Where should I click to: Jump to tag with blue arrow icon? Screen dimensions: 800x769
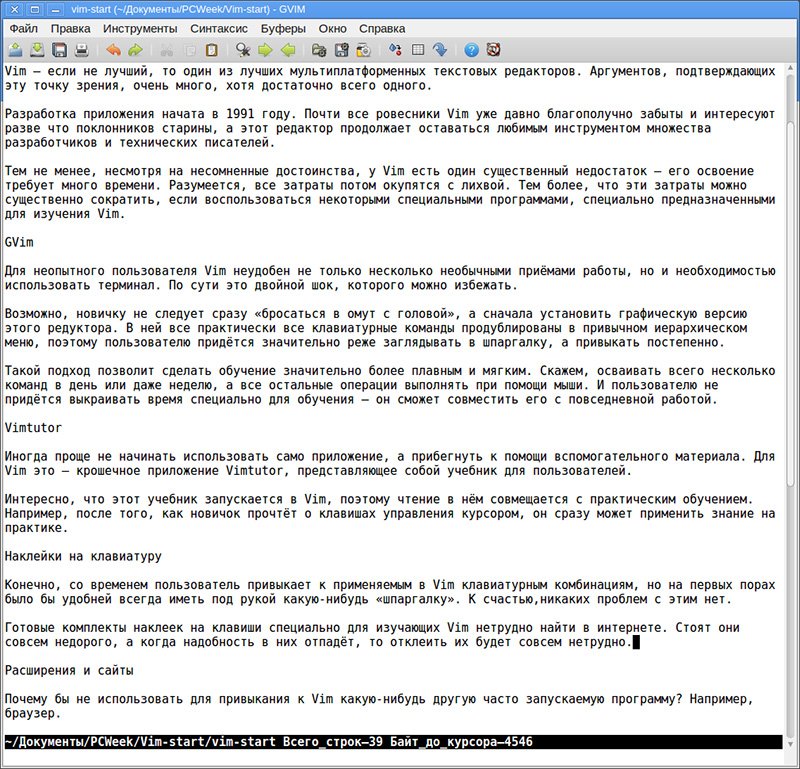point(440,50)
